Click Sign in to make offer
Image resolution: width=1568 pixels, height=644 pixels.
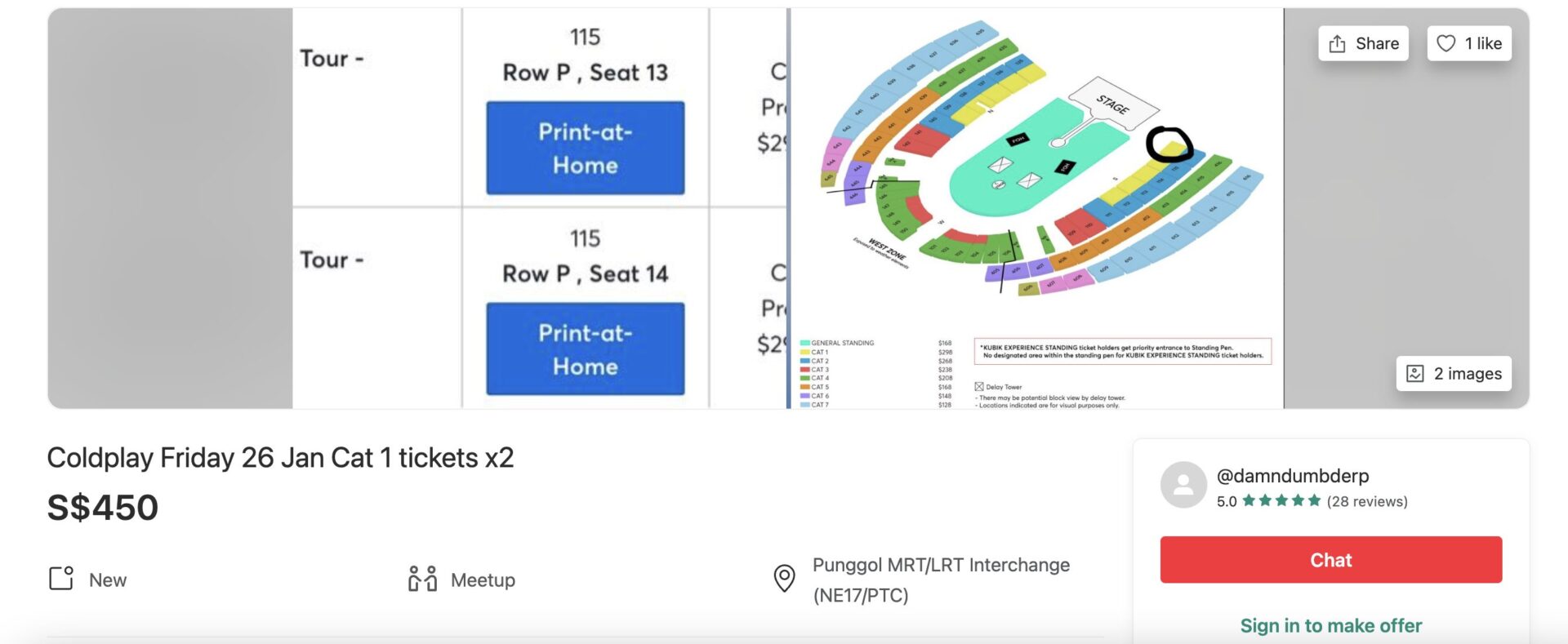coord(1330,625)
